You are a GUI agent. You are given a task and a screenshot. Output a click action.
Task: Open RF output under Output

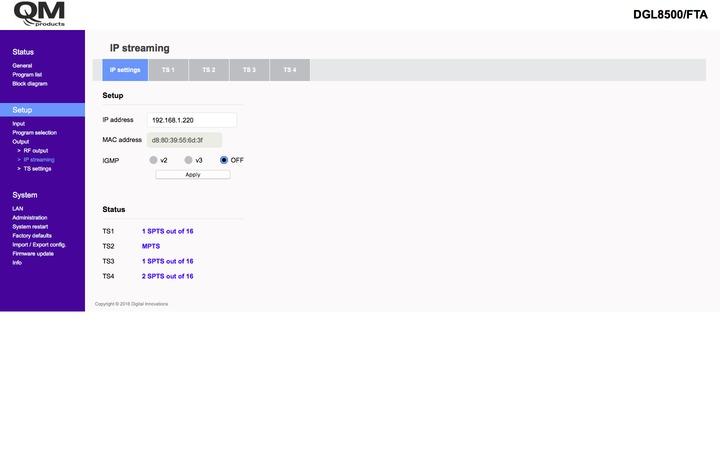click(35, 151)
